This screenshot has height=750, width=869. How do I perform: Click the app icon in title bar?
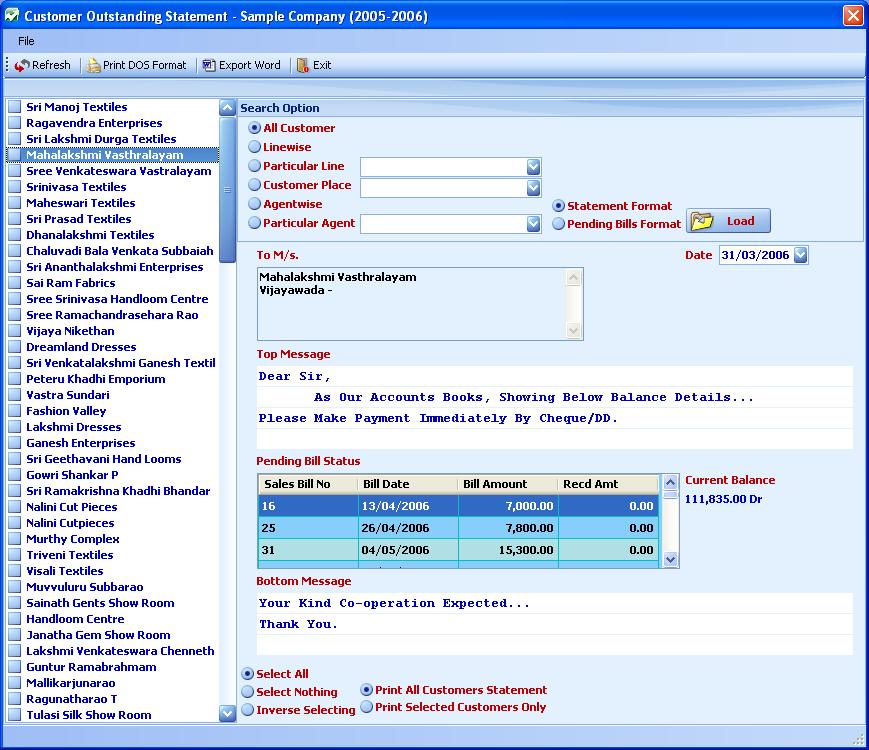(x=11, y=15)
